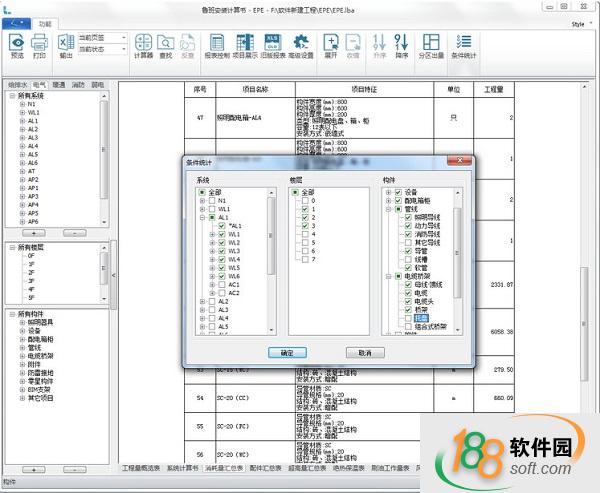Open the 系统计算书 bottom tab
This screenshot has height=493, width=600.
[x=183, y=468]
